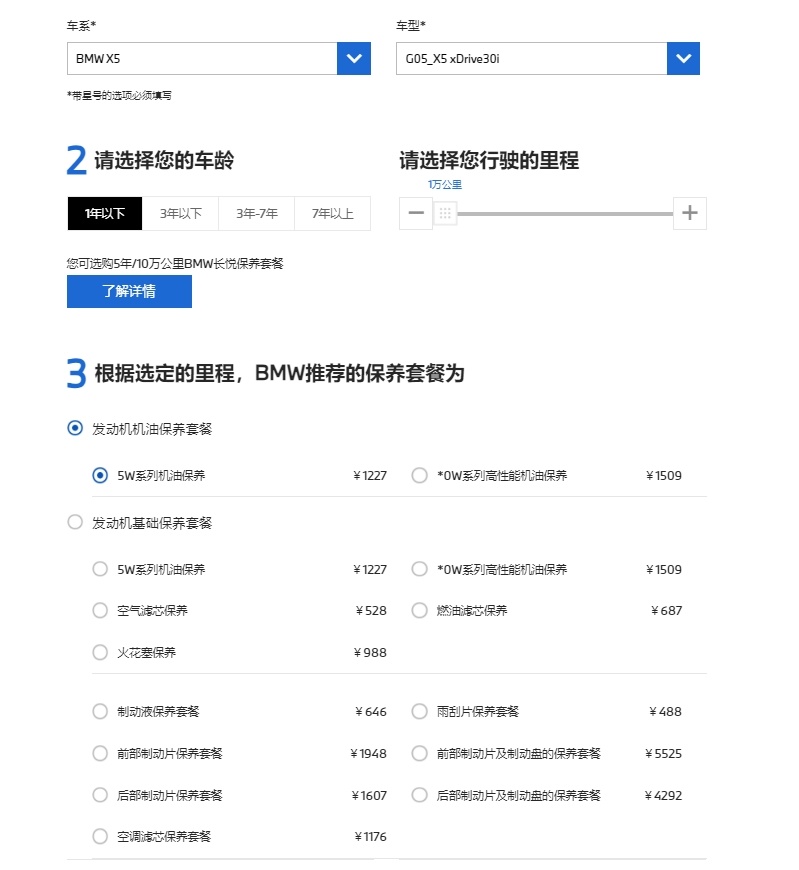The image size is (799, 870).
Task: Increase mileage with the plus button
Action: pos(690,213)
